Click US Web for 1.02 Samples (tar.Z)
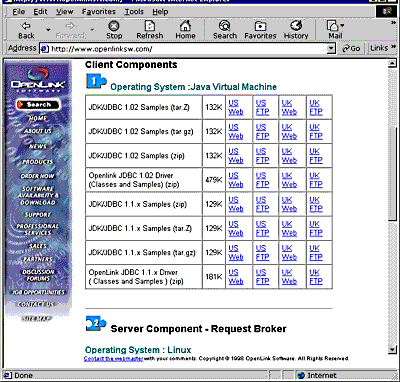Image resolution: width=400 pixels, height=382 pixels. pos(236,107)
